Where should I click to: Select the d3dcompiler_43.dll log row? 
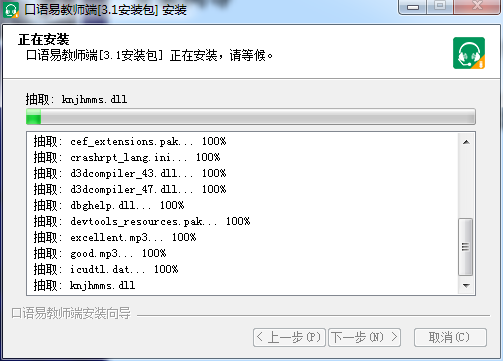pos(130,173)
